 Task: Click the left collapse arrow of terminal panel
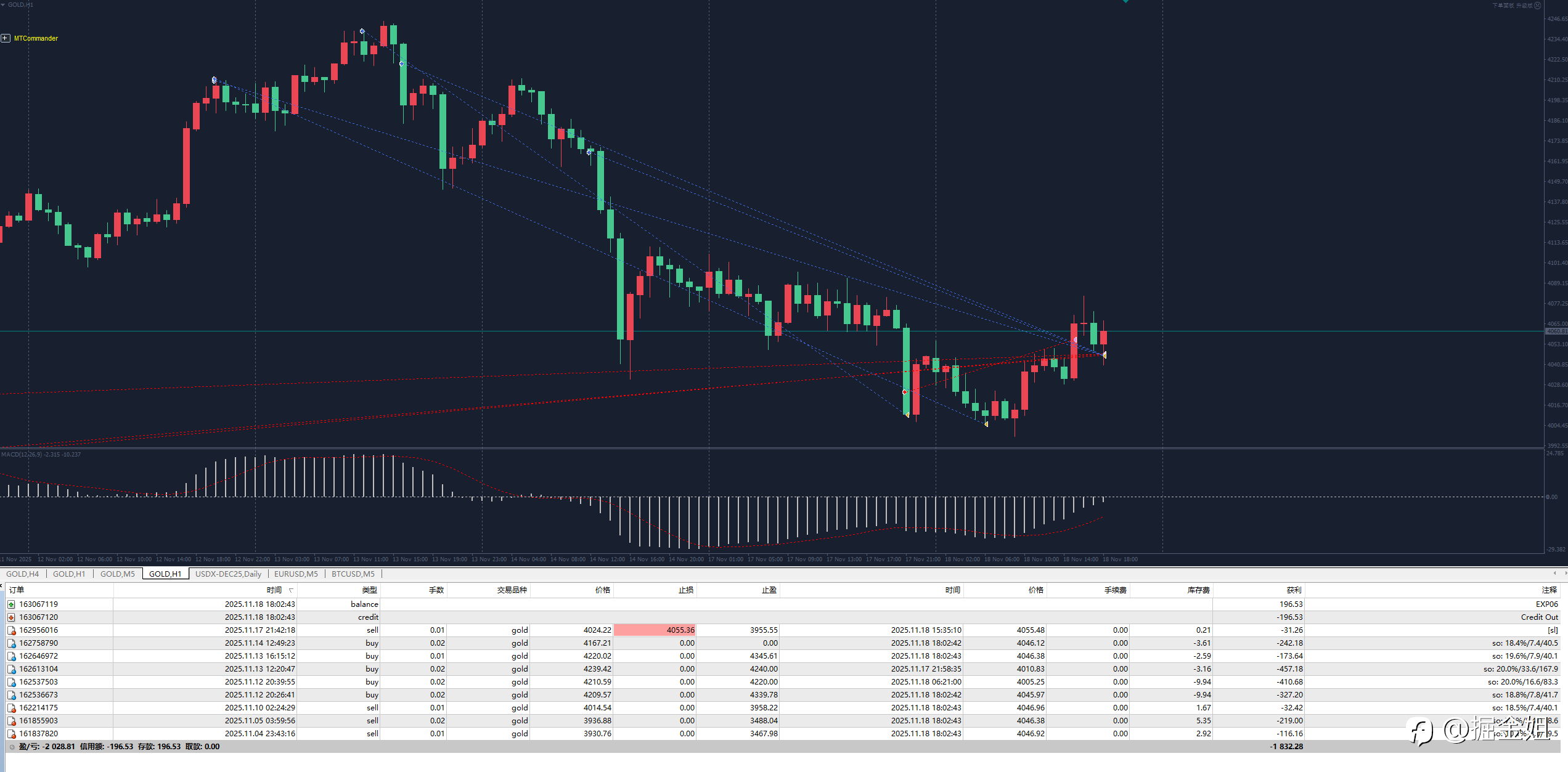click(x=2, y=585)
